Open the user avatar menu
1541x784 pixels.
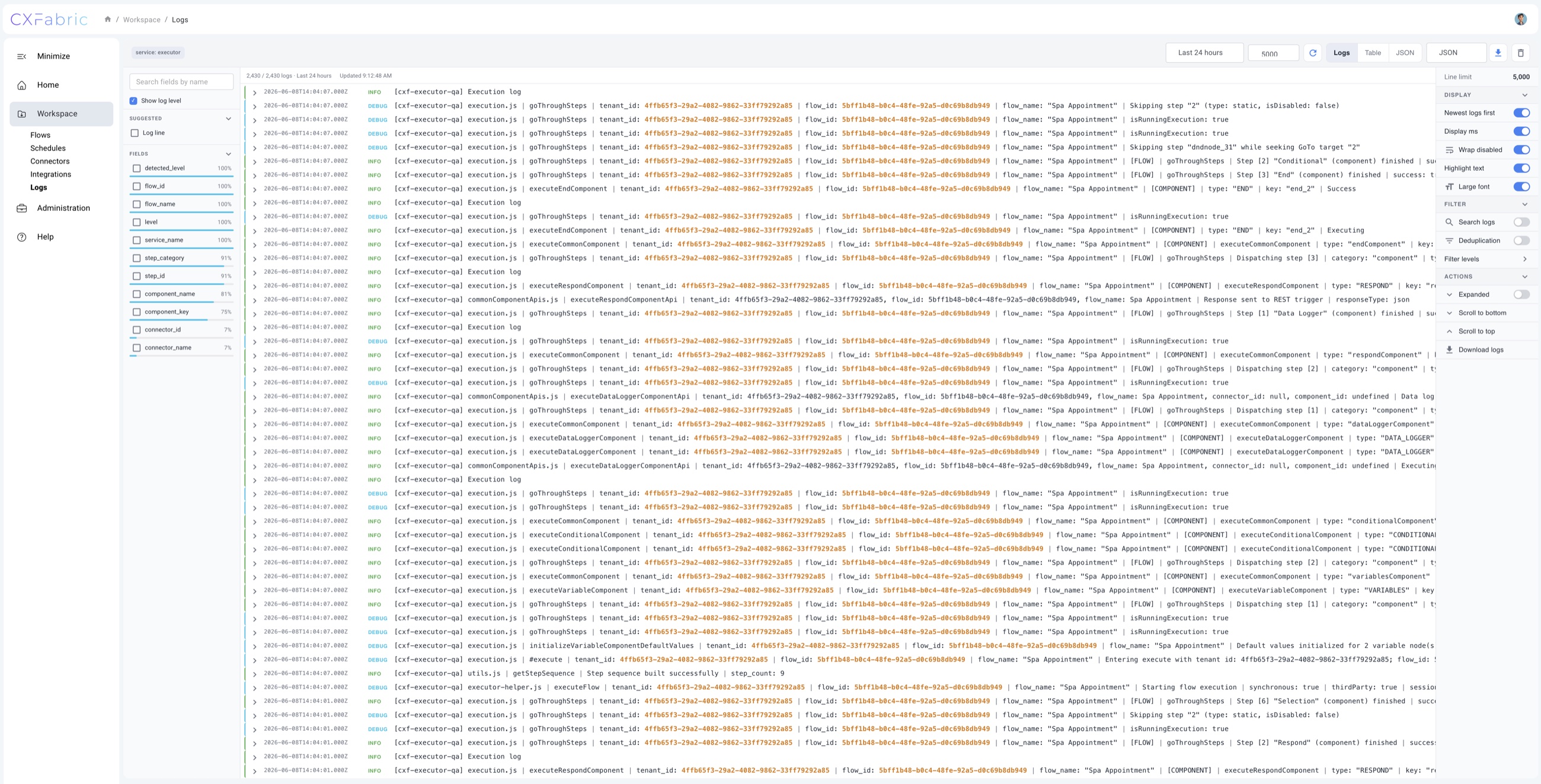click(1520, 19)
